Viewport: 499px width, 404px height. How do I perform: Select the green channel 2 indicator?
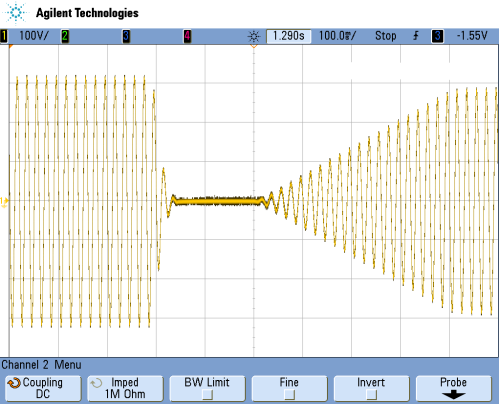pos(65,36)
